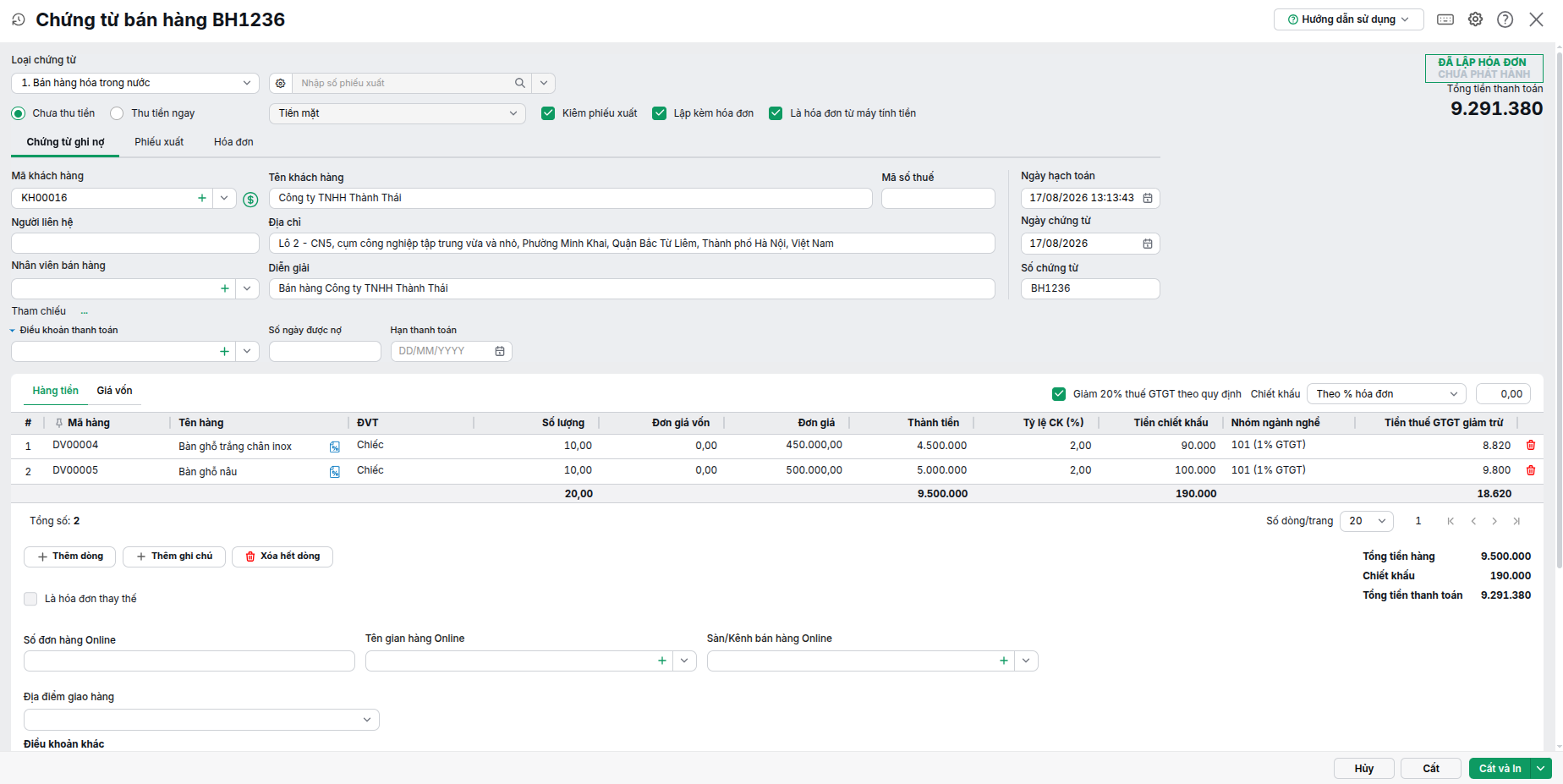
Task: Open the Tiền mặt payment method dropdown
Action: (x=398, y=113)
